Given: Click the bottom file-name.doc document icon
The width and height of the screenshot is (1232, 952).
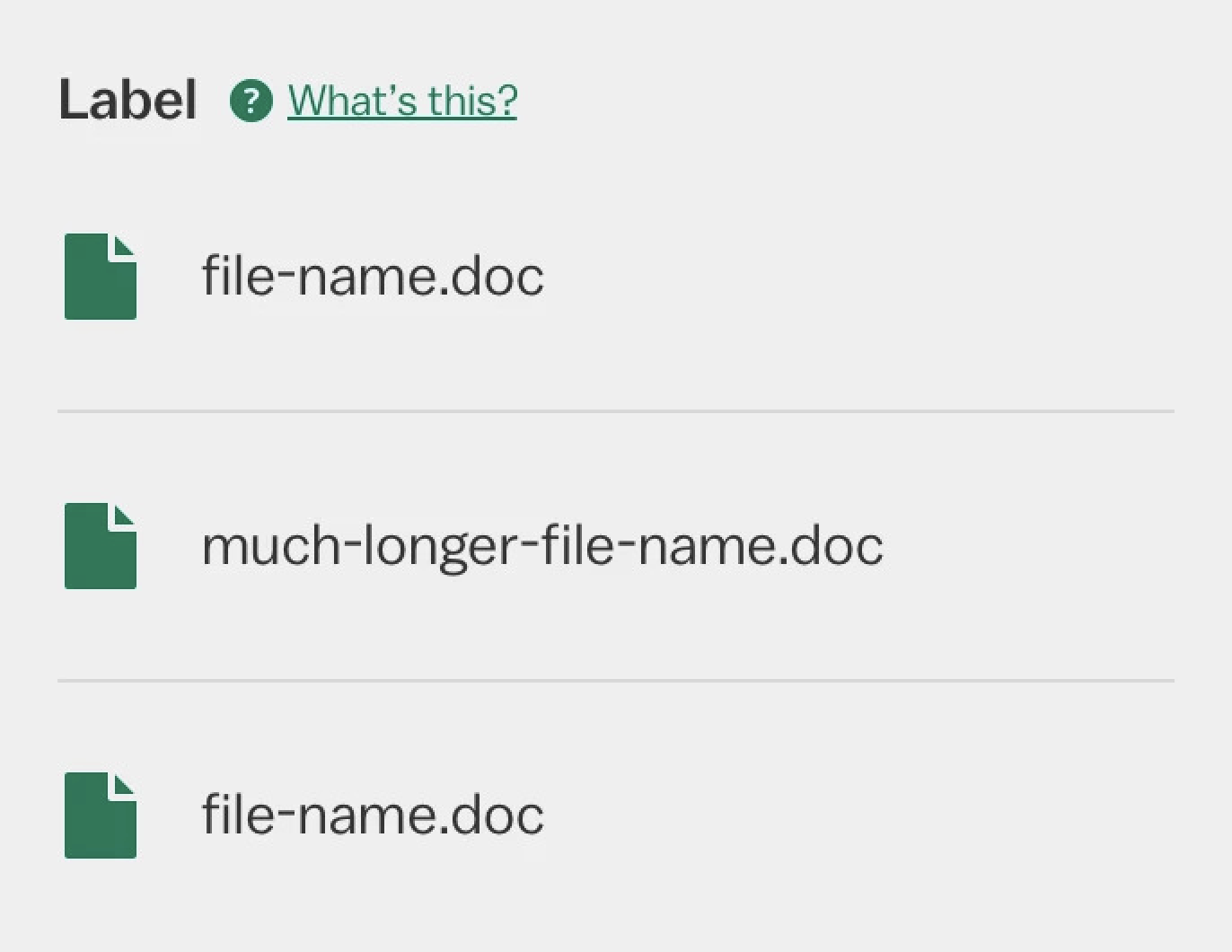Looking at the screenshot, I should [100, 815].
